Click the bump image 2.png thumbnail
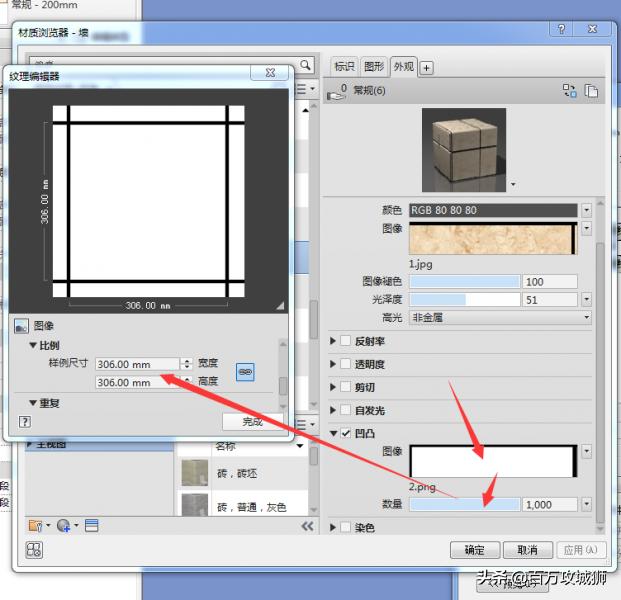 point(493,461)
